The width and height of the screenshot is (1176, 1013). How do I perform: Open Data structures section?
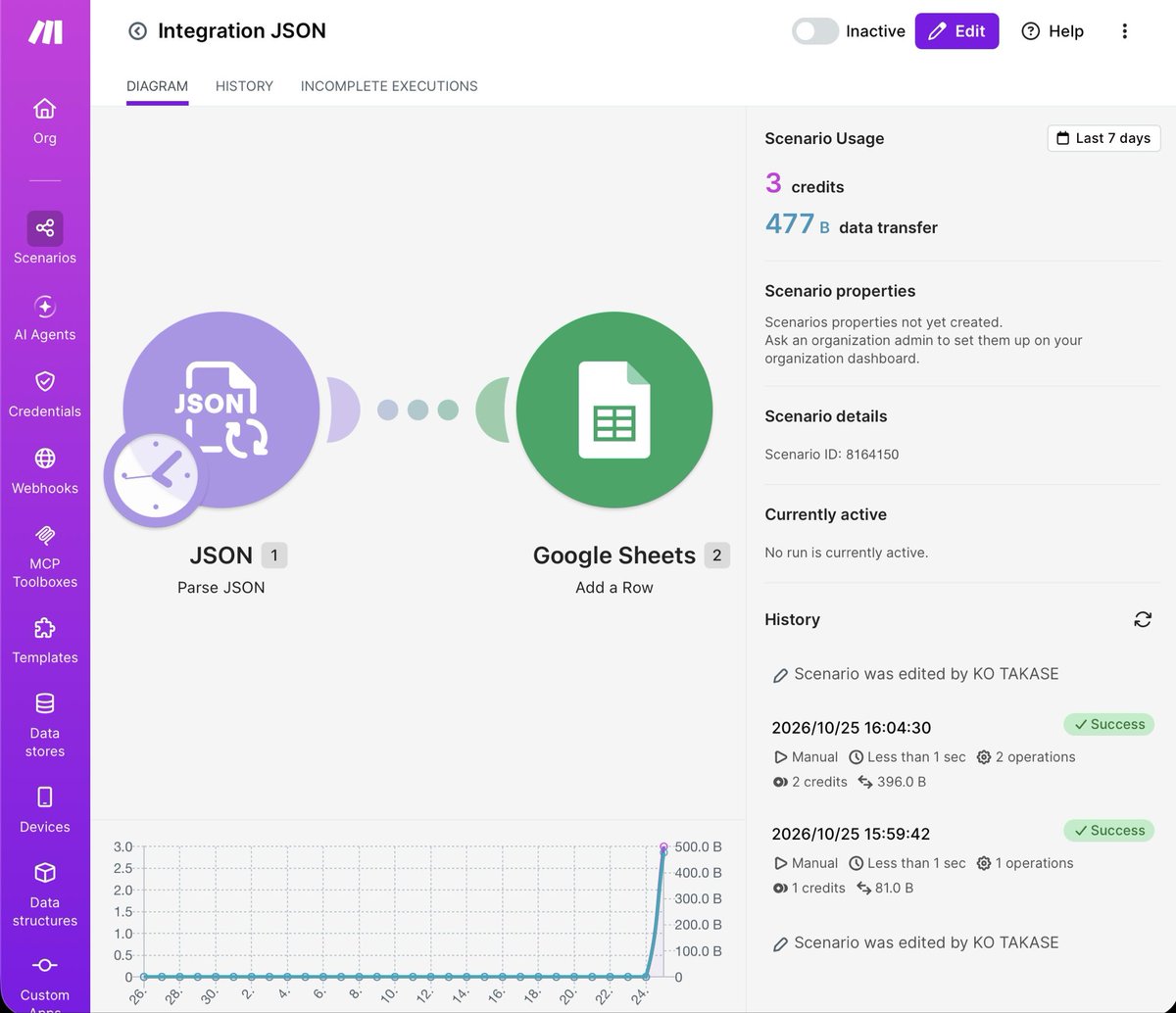(x=45, y=894)
